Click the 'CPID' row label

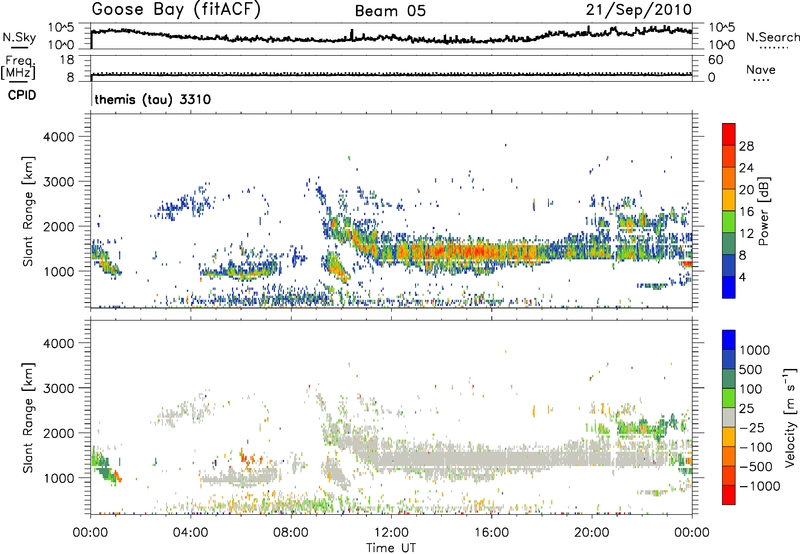point(22,95)
